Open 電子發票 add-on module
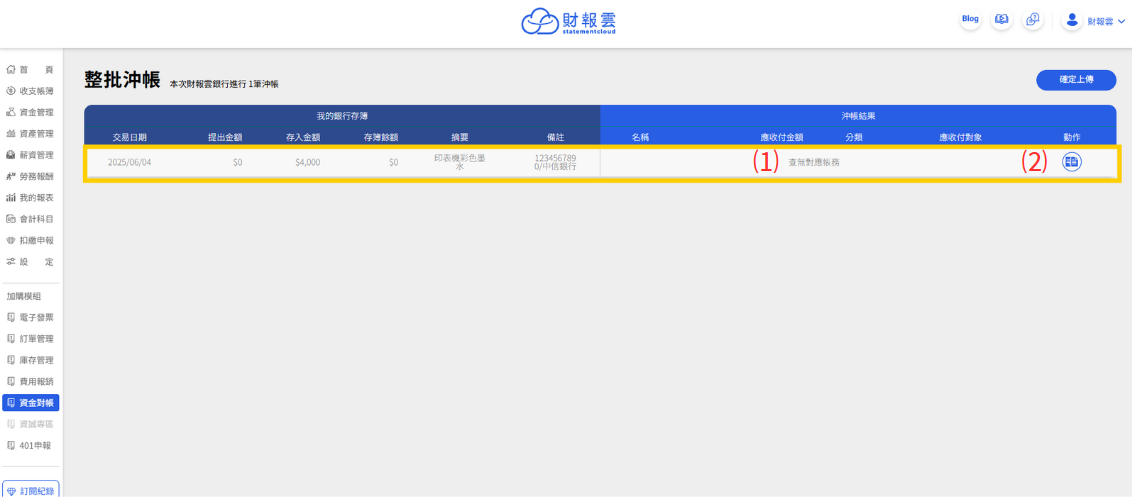1132x498 pixels. [30, 317]
